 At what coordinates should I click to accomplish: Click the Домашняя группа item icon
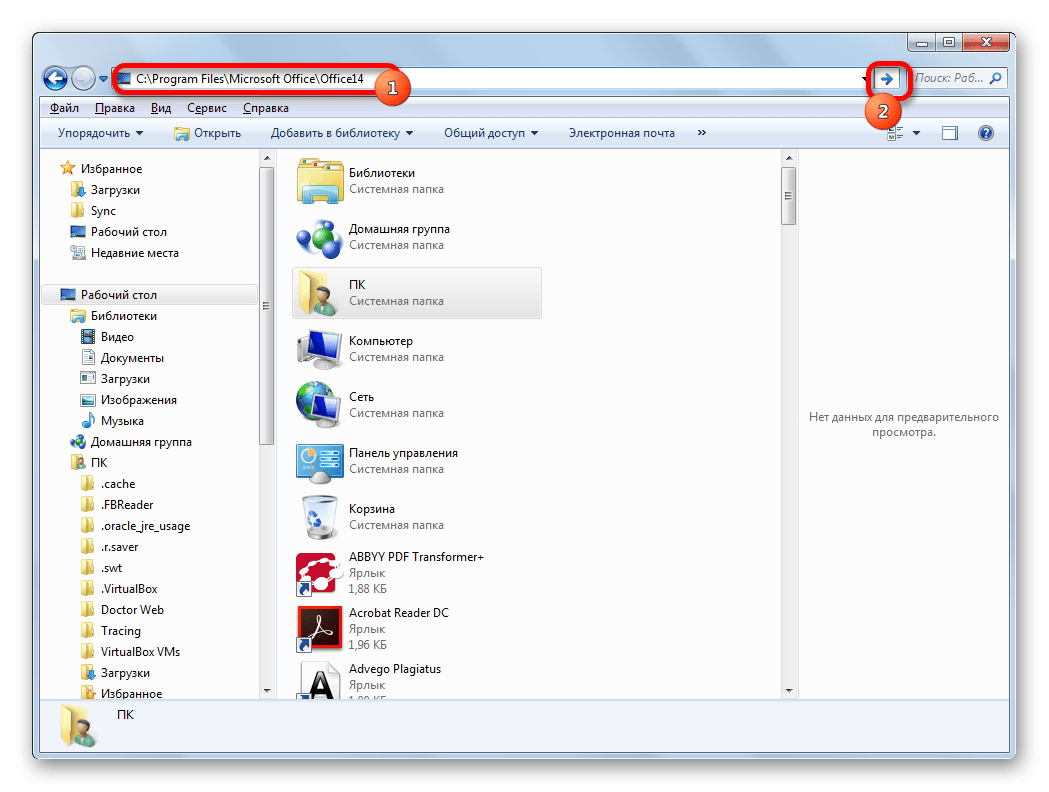pyautogui.click(x=320, y=237)
